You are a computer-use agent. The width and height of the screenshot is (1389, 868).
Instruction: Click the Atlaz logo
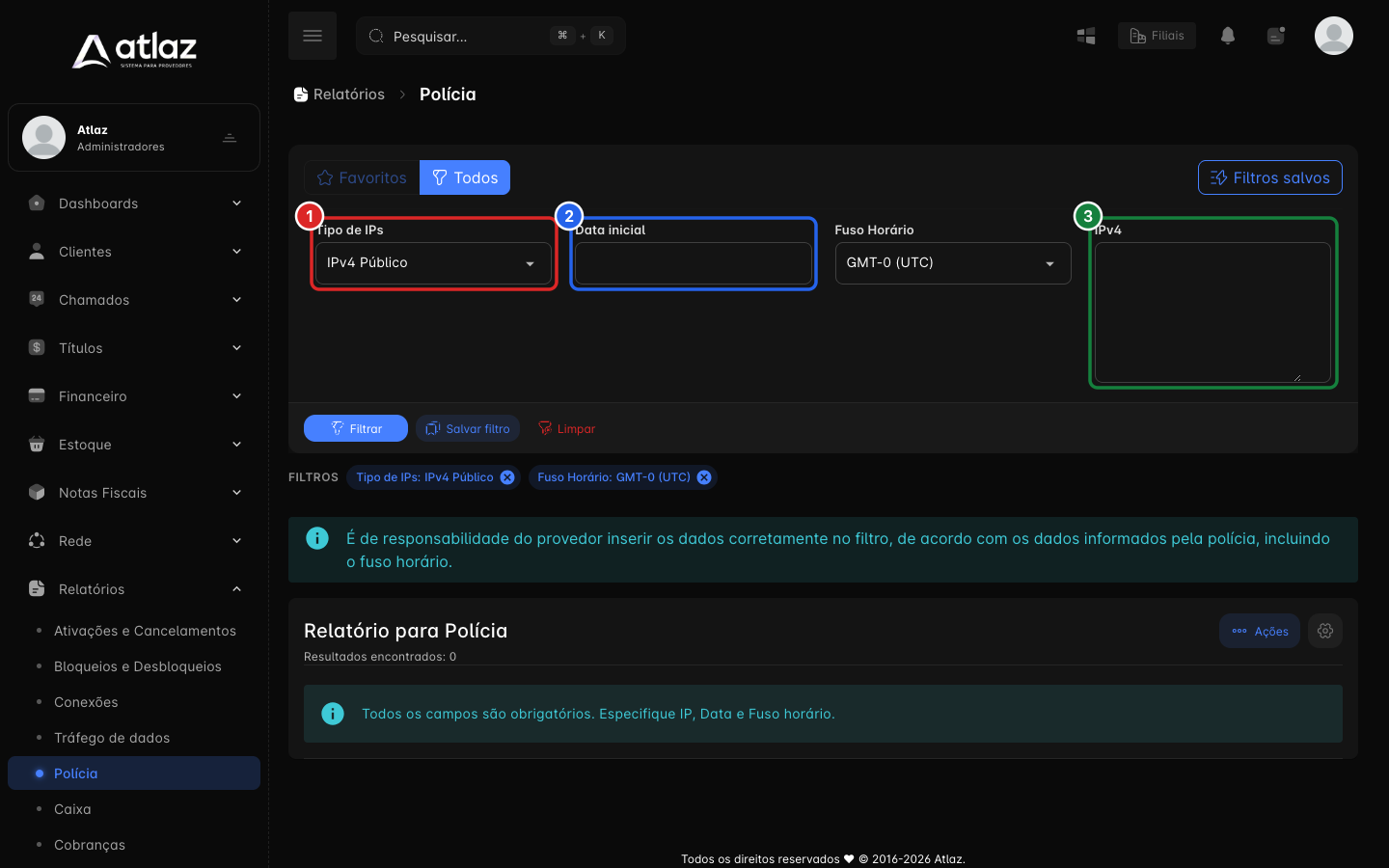pyautogui.click(x=134, y=50)
